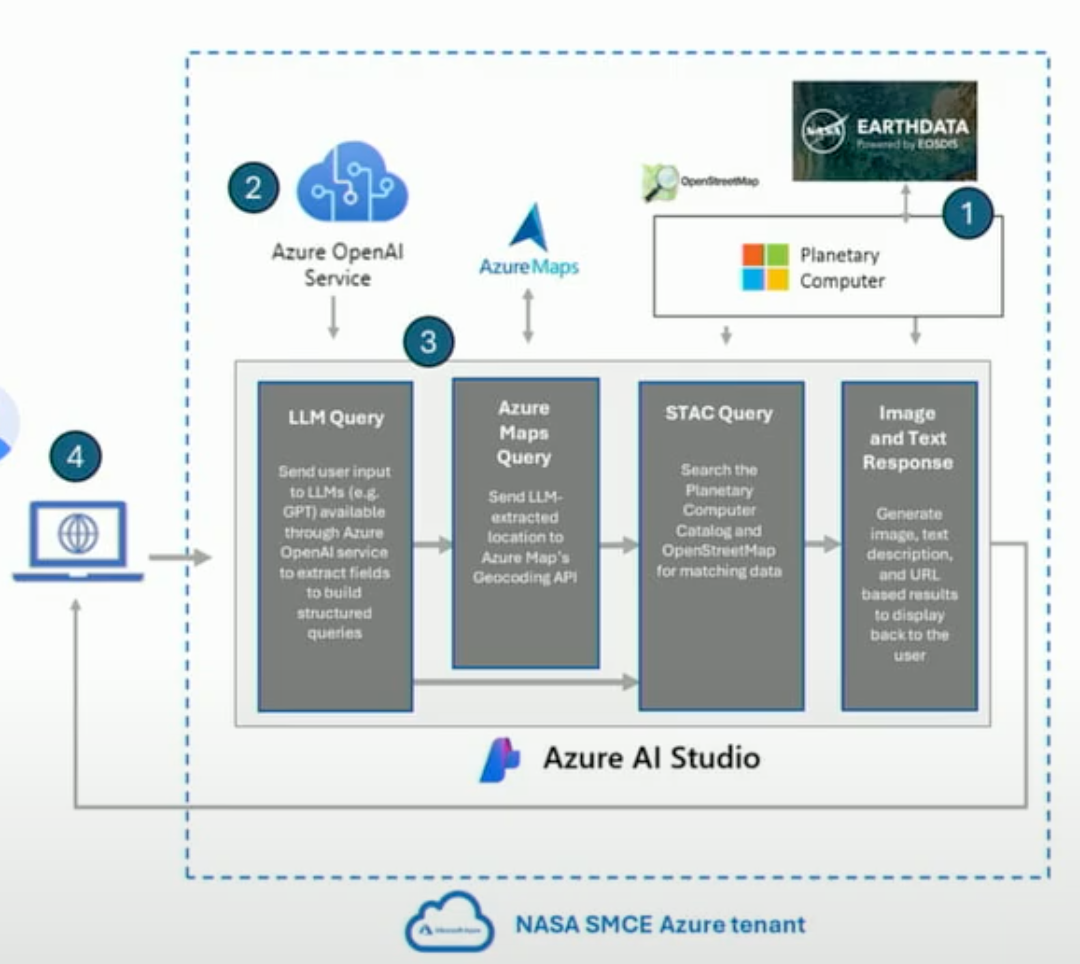Click the LLM Query box
The height and width of the screenshot is (964, 1080).
335,546
